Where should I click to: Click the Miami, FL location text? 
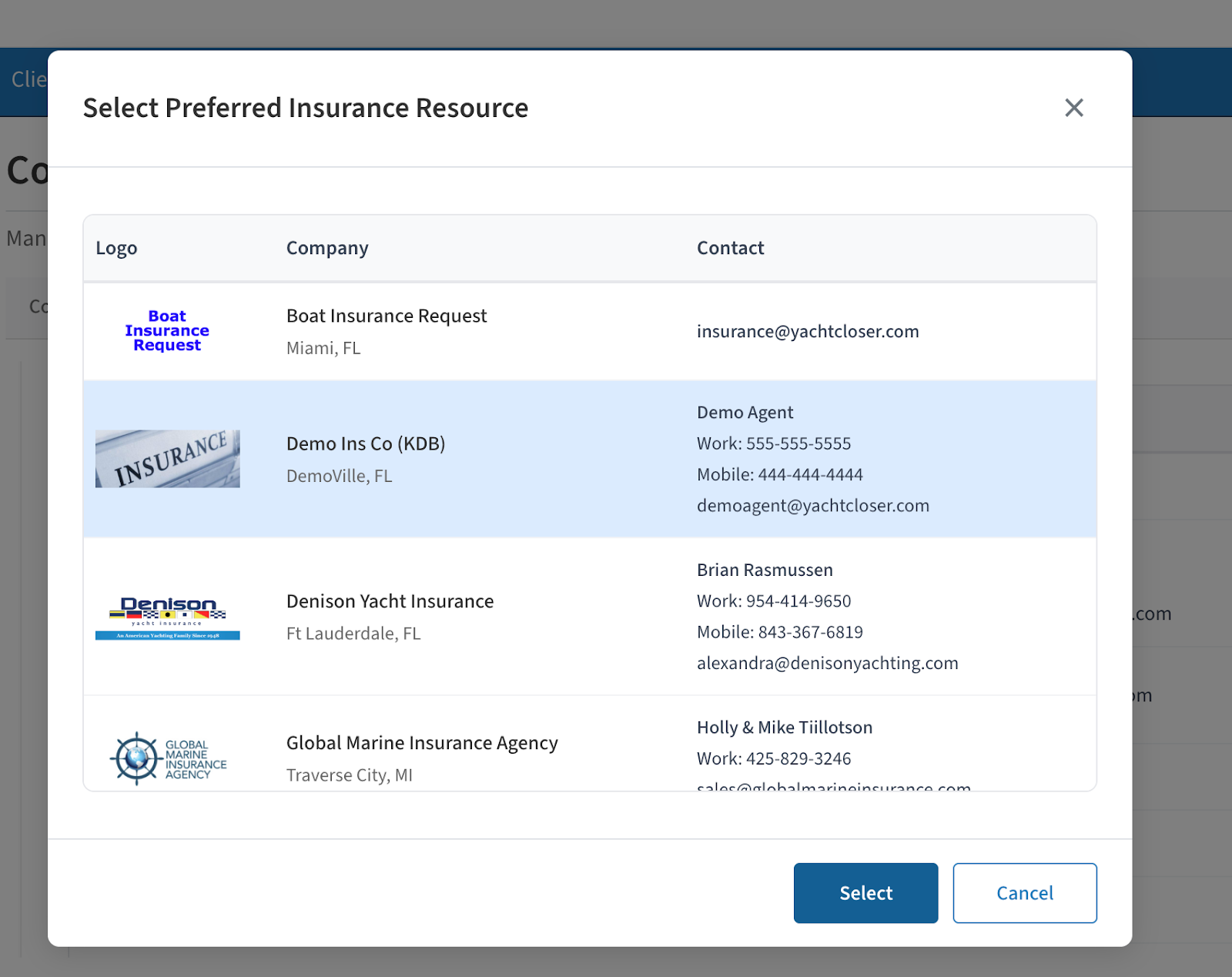point(323,348)
